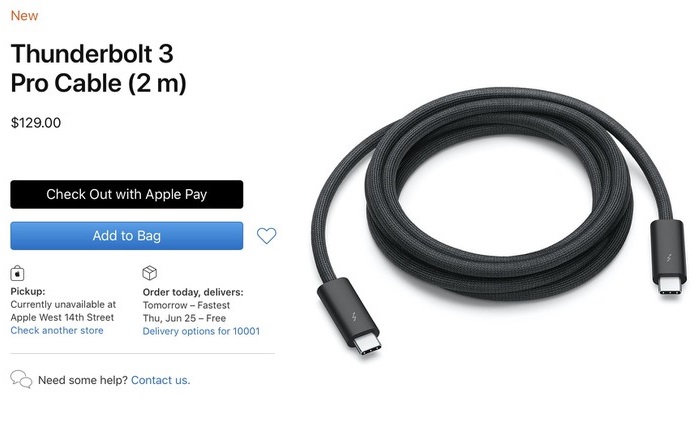This screenshot has width=700, height=423.
Task: Click the coiled cable product image
Action: click(x=498, y=219)
